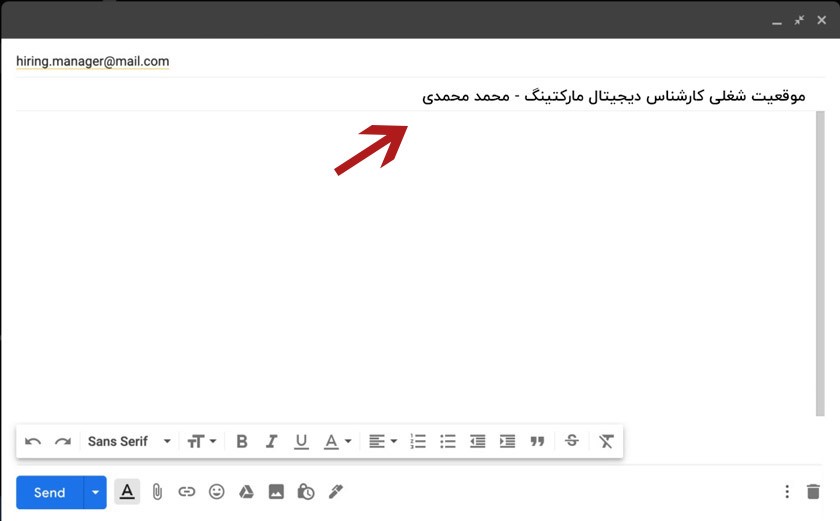Screen dimensions: 840x521
Task: Insert files using the Google Drive icon
Action: pyautogui.click(x=246, y=492)
